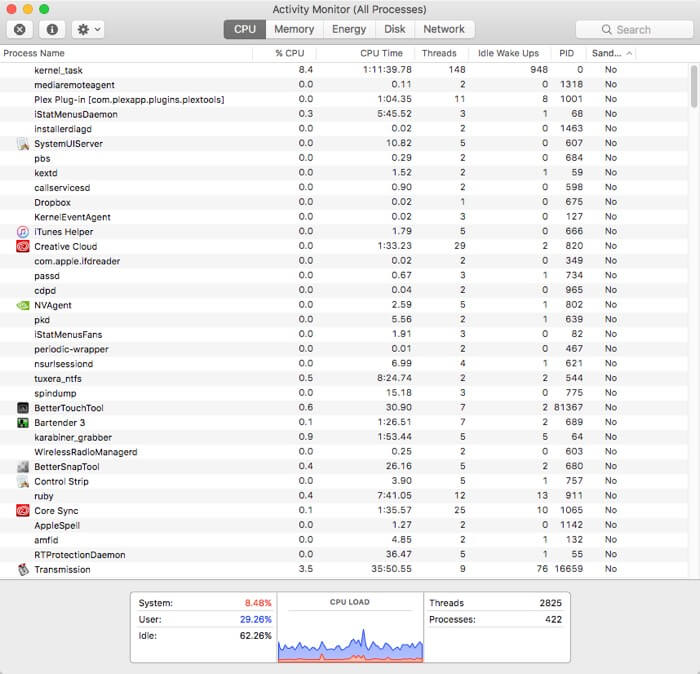Select the Plex Plug-in plextools row
This screenshot has width=700, height=674.
[344, 100]
